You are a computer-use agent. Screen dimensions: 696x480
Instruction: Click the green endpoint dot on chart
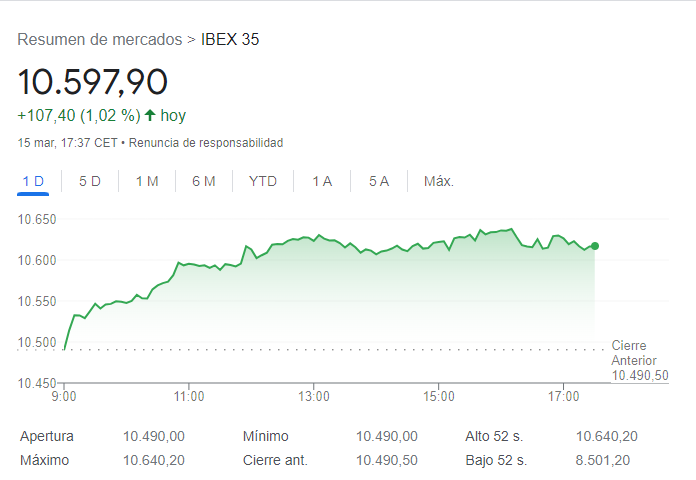click(x=595, y=246)
